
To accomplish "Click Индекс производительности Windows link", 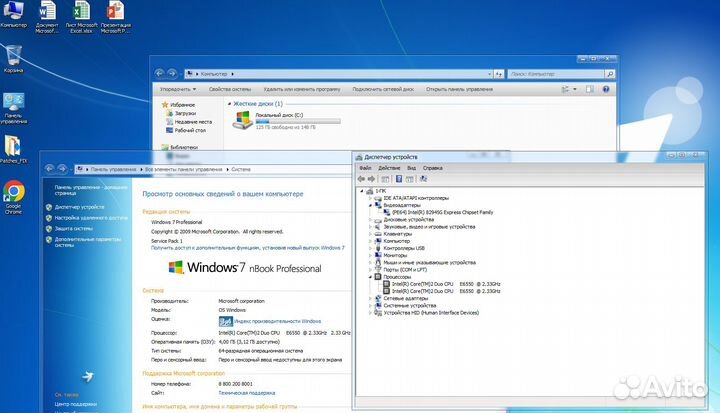I will (x=278, y=321).
